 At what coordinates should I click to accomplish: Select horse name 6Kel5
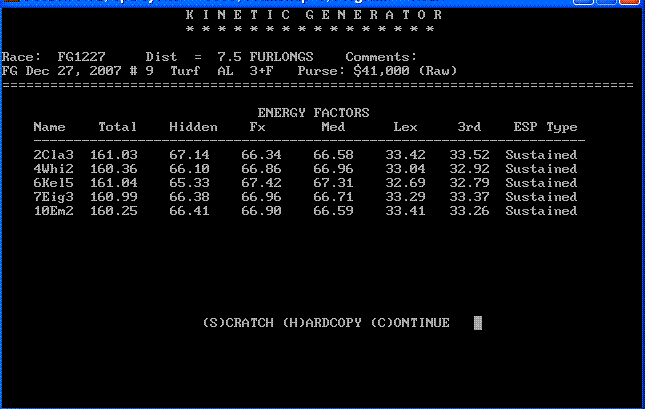pyautogui.click(x=53, y=183)
